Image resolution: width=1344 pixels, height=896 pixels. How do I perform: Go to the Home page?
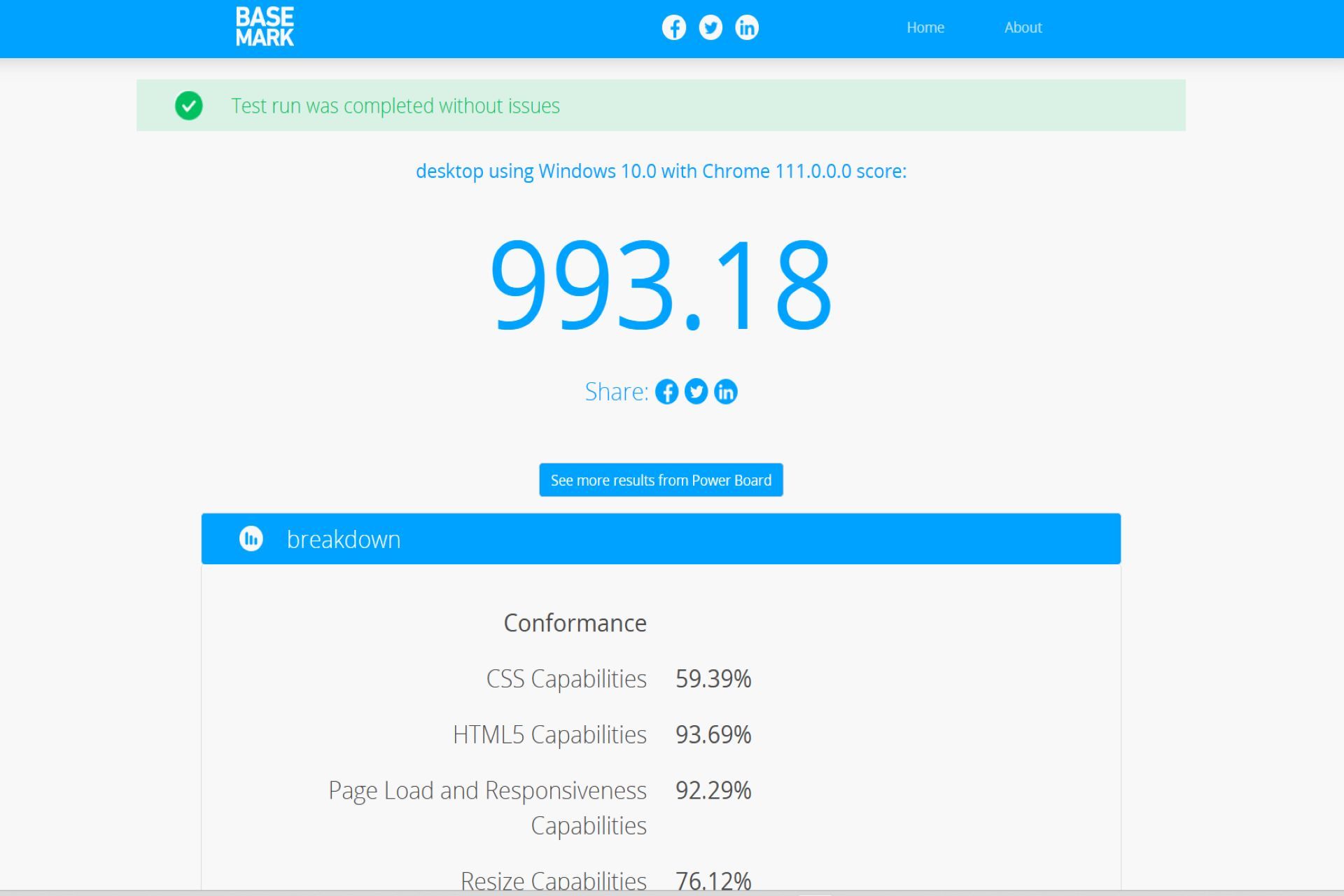tap(925, 27)
